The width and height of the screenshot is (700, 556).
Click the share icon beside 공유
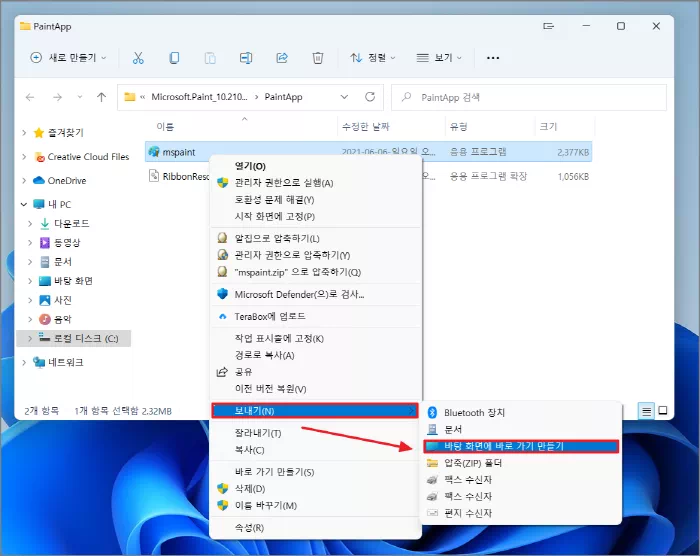(222, 372)
